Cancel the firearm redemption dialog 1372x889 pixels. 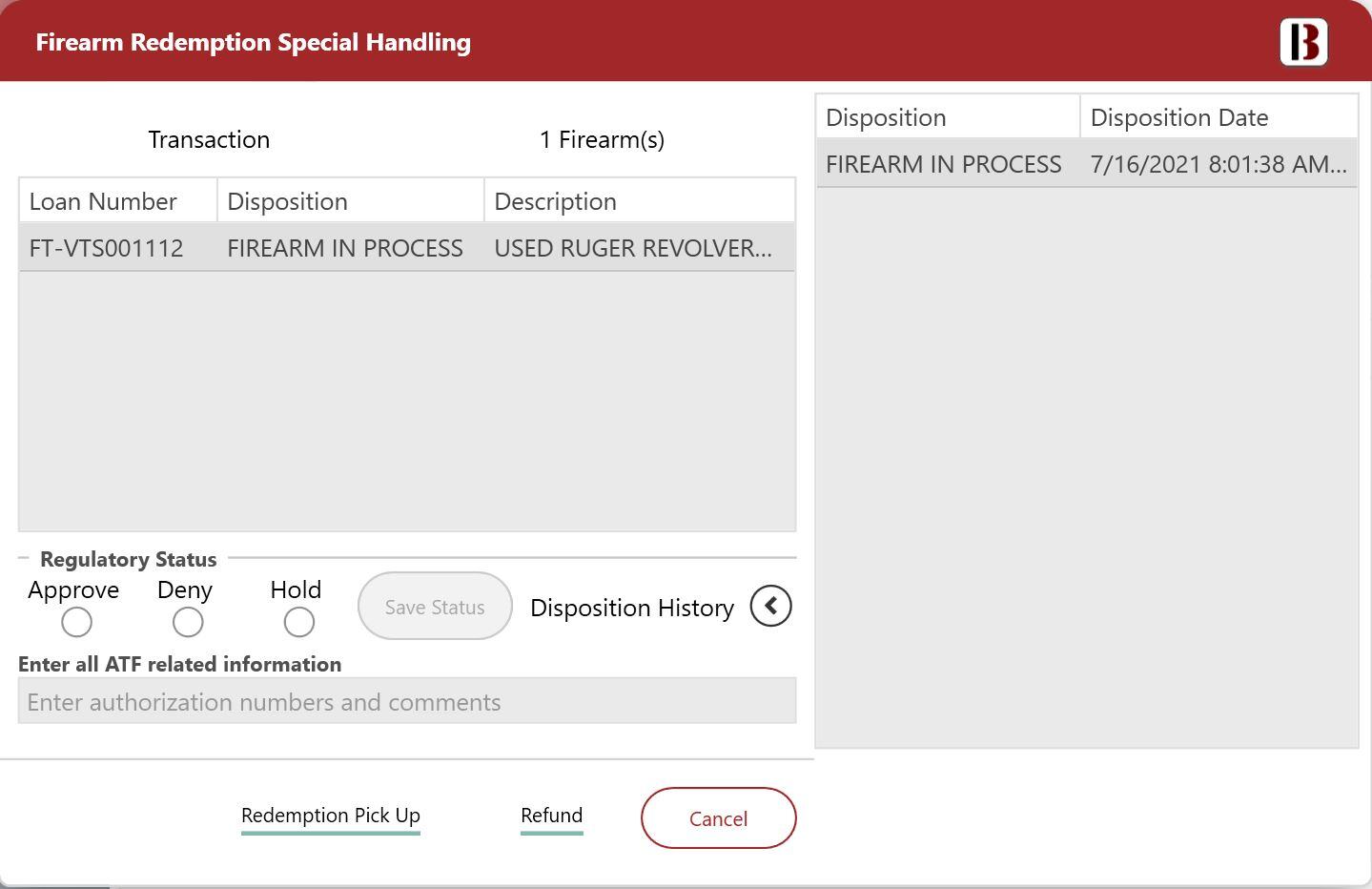tap(718, 818)
